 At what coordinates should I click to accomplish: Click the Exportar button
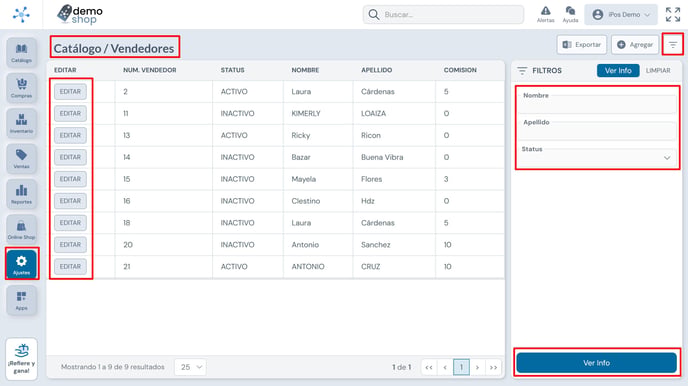(582, 45)
